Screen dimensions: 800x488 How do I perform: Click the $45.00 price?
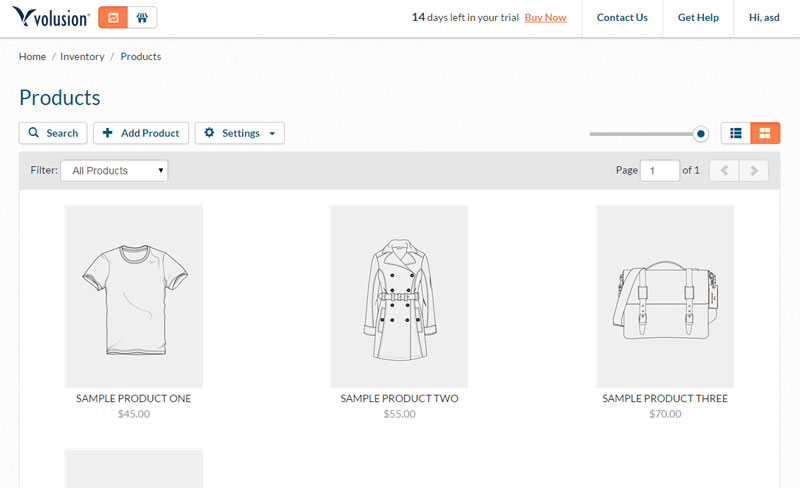(134, 414)
